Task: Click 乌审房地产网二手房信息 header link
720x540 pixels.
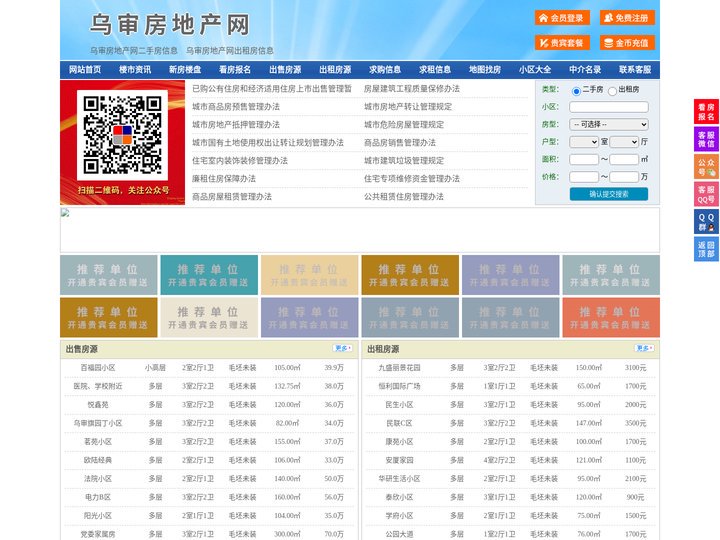Action: [x=134, y=51]
